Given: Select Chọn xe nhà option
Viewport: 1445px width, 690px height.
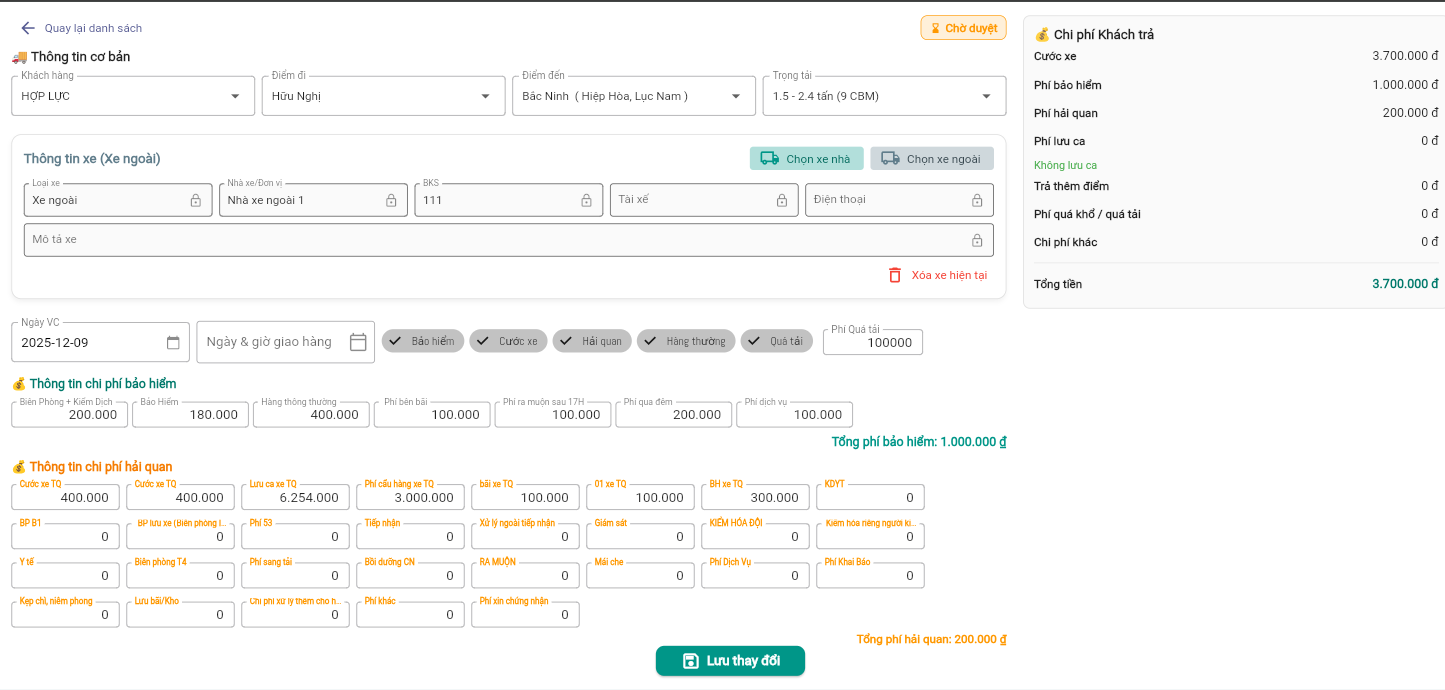Looking at the screenshot, I should pyautogui.click(x=806, y=159).
